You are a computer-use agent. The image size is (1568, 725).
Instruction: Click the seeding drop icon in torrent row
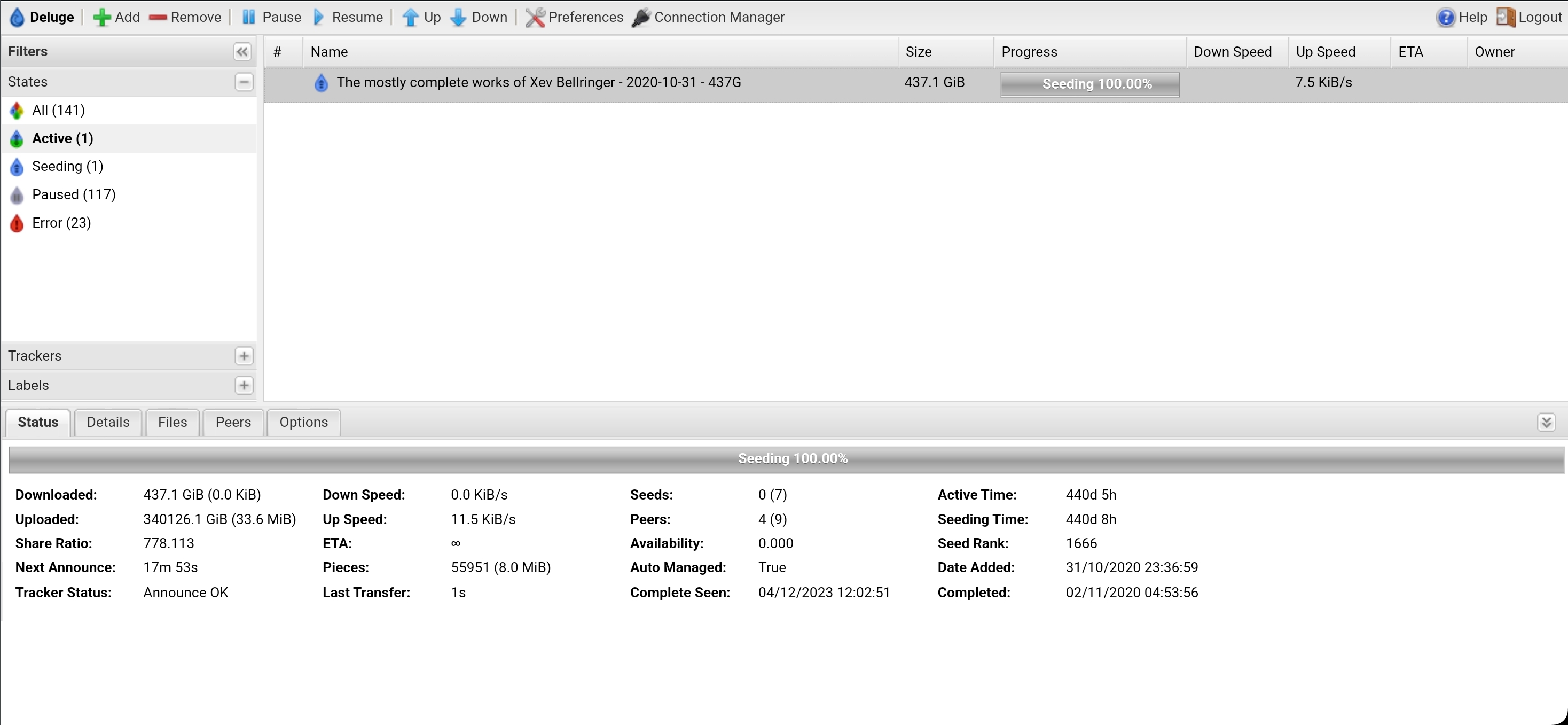tap(321, 83)
